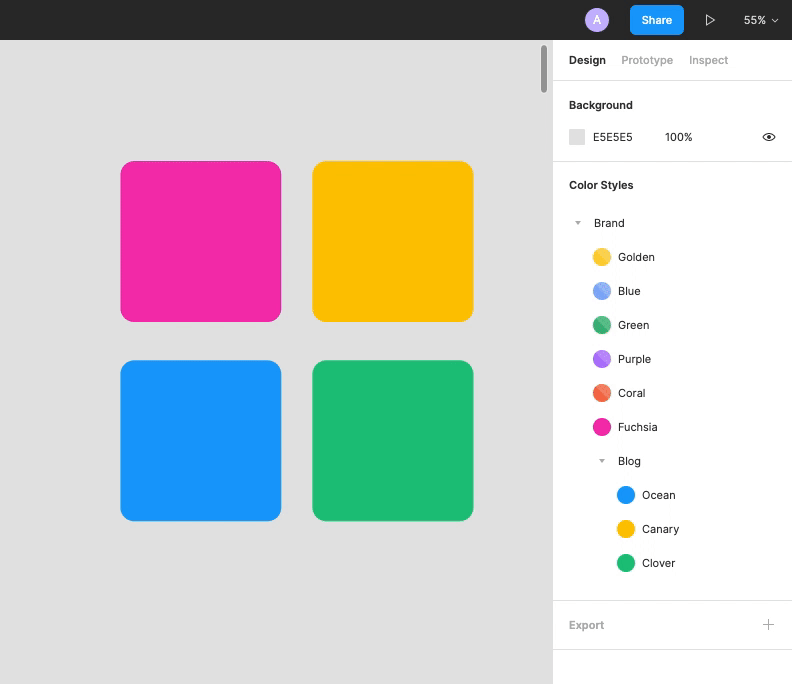The image size is (792, 684).
Task: Click the Coral style label
Action: pyautogui.click(x=631, y=393)
